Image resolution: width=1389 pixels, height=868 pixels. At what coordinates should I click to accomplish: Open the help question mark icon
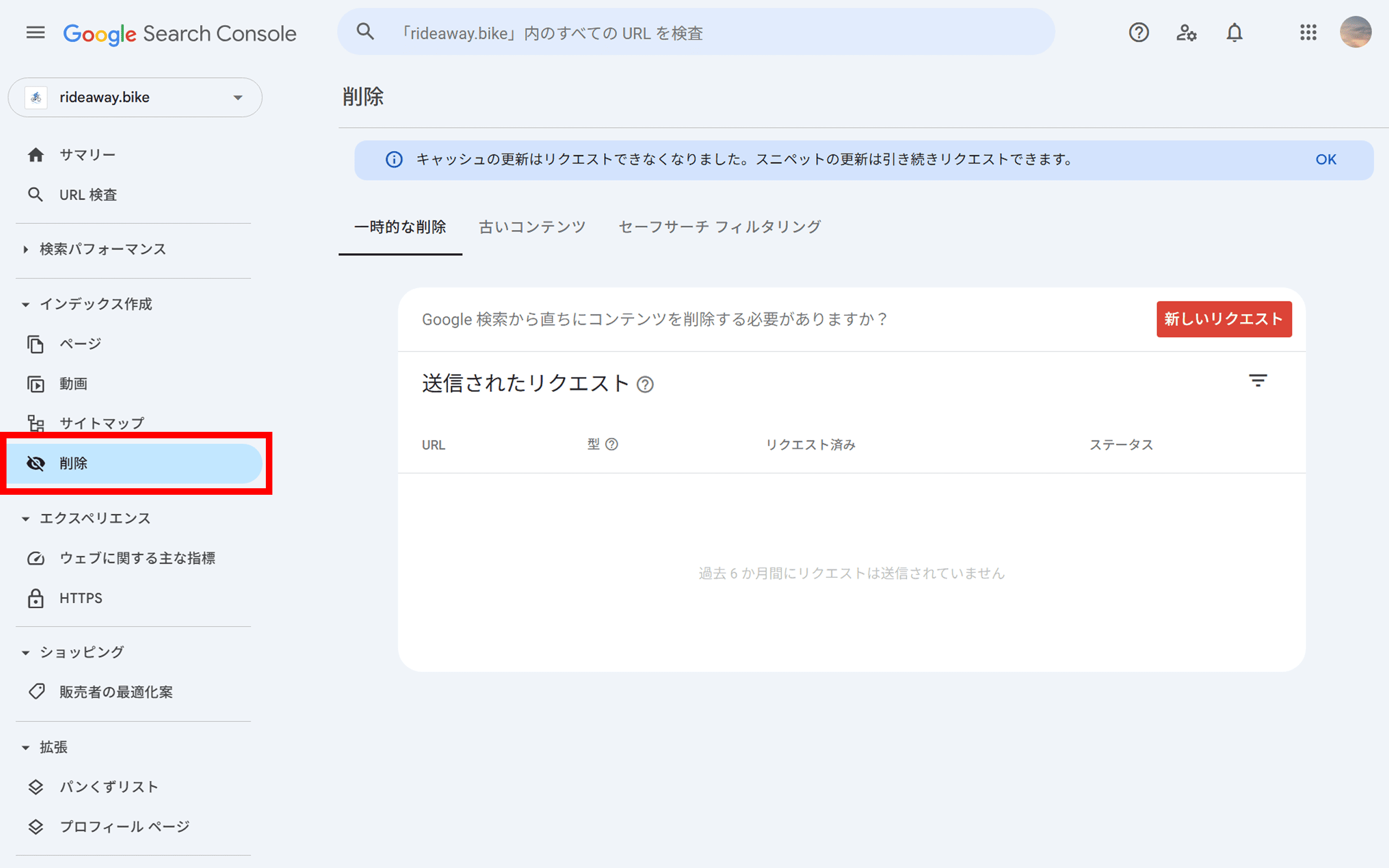[x=1139, y=33]
